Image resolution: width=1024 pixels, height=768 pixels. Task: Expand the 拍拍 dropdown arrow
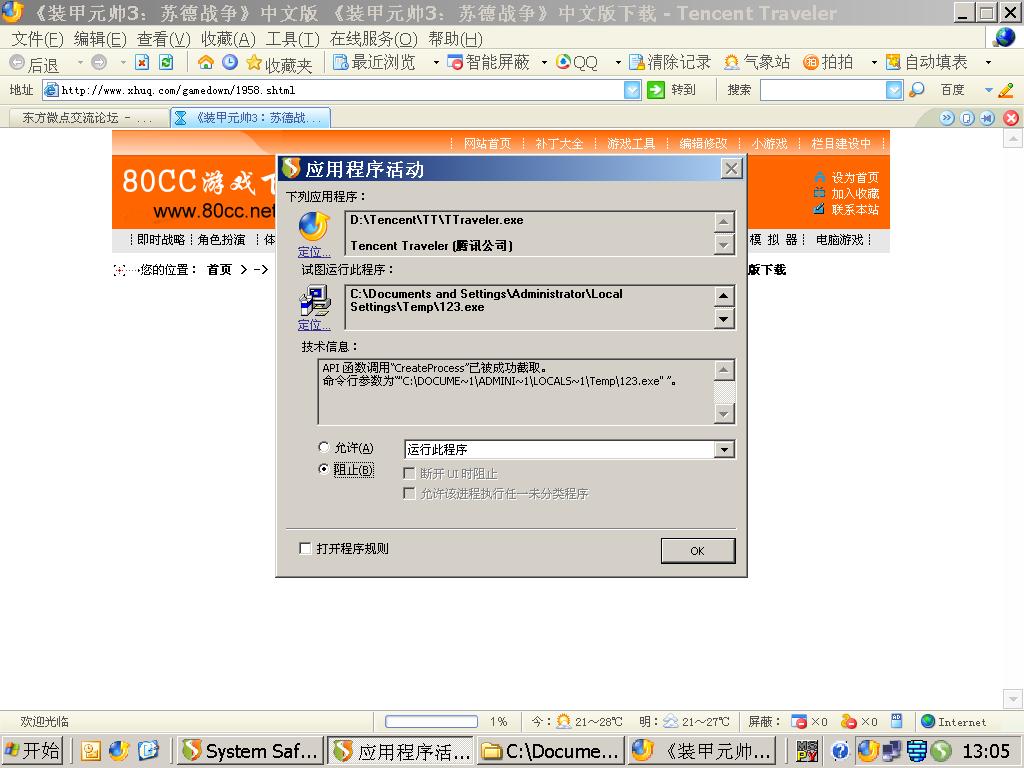(x=874, y=63)
